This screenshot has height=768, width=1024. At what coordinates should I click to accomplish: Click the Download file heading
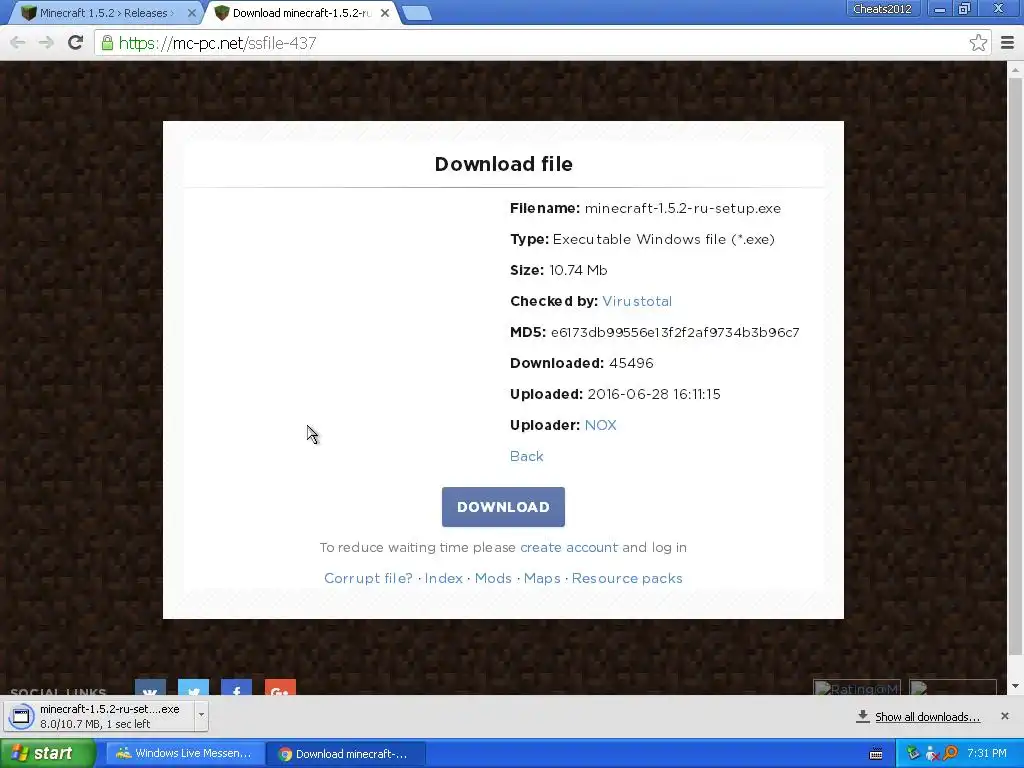click(x=504, y=164)
